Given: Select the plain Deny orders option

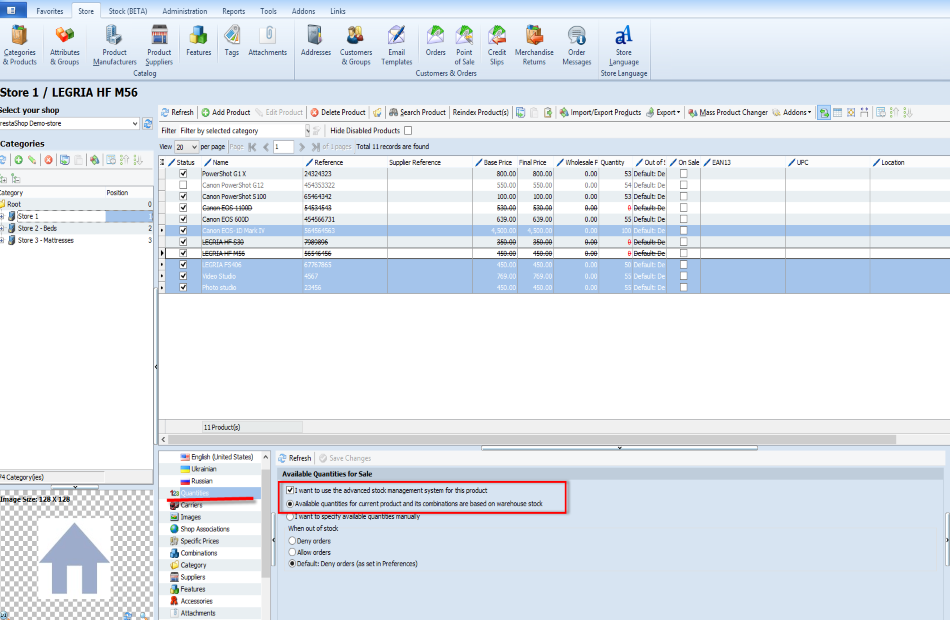Looking at the screenshot, I should click(x=292, y=541).
